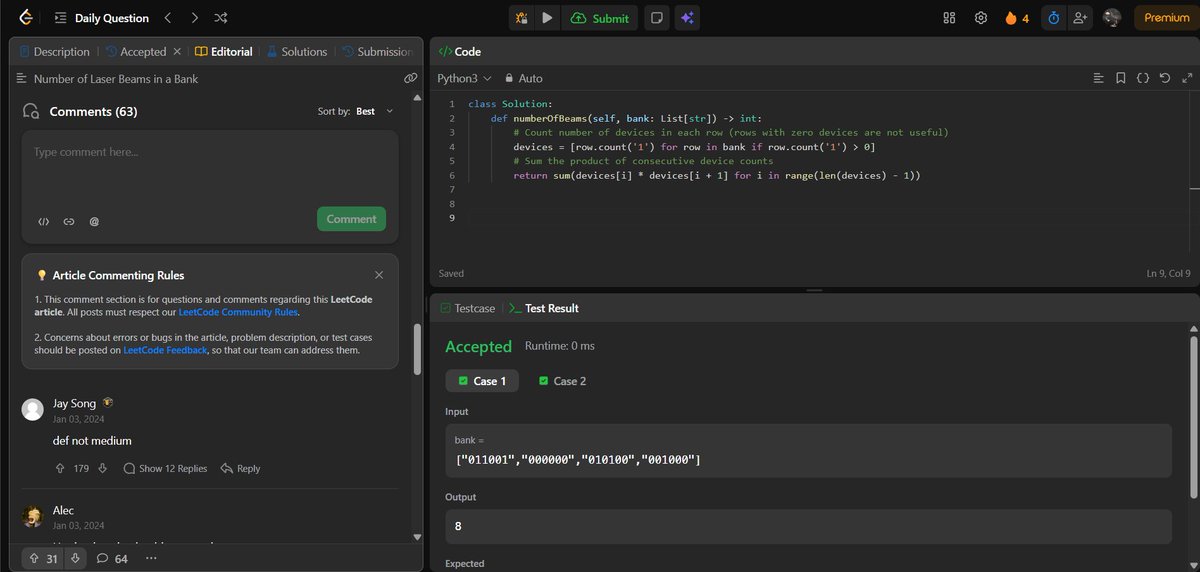
Task: Insert a code block in comment
Action: 43,221
